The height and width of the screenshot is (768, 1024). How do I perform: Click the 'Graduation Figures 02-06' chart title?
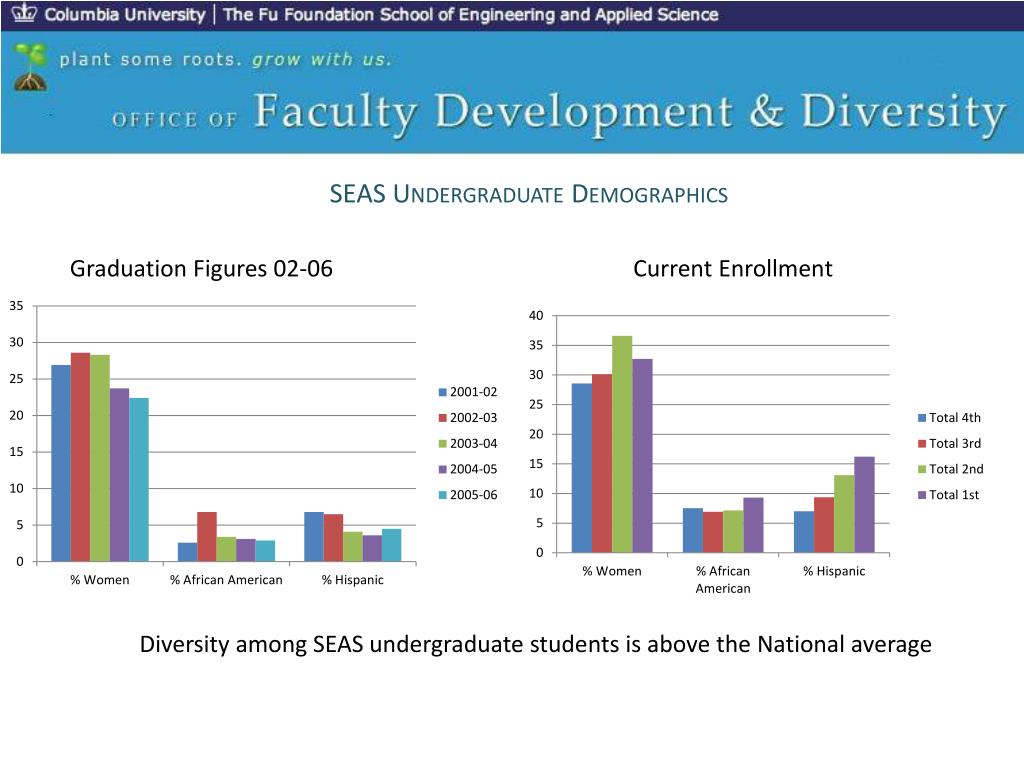click(201, 268)
